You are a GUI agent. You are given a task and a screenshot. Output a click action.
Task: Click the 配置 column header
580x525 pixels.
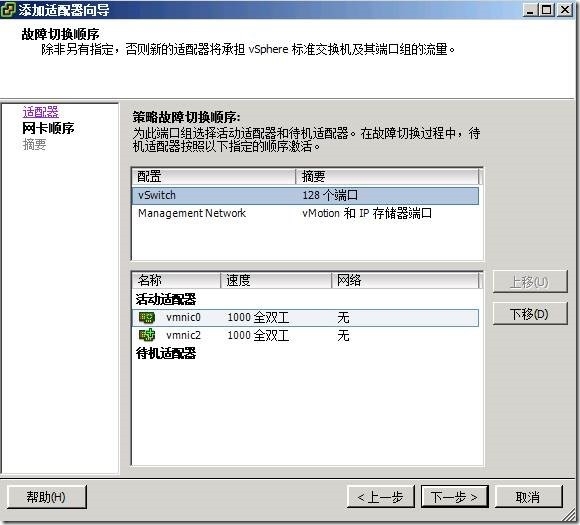(x=214, y=176)
